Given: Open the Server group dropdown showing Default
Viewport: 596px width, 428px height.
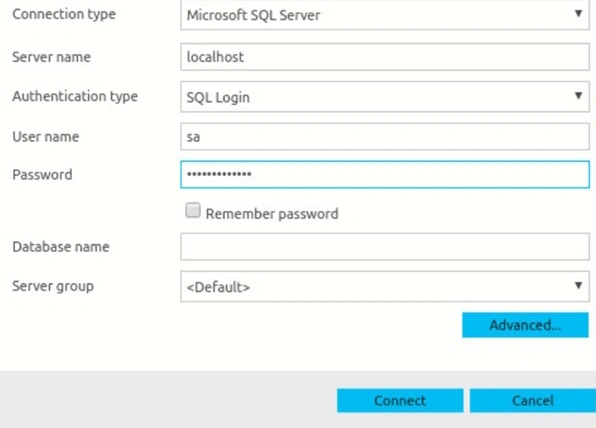Looking at the screenshot, I should 385,286.
